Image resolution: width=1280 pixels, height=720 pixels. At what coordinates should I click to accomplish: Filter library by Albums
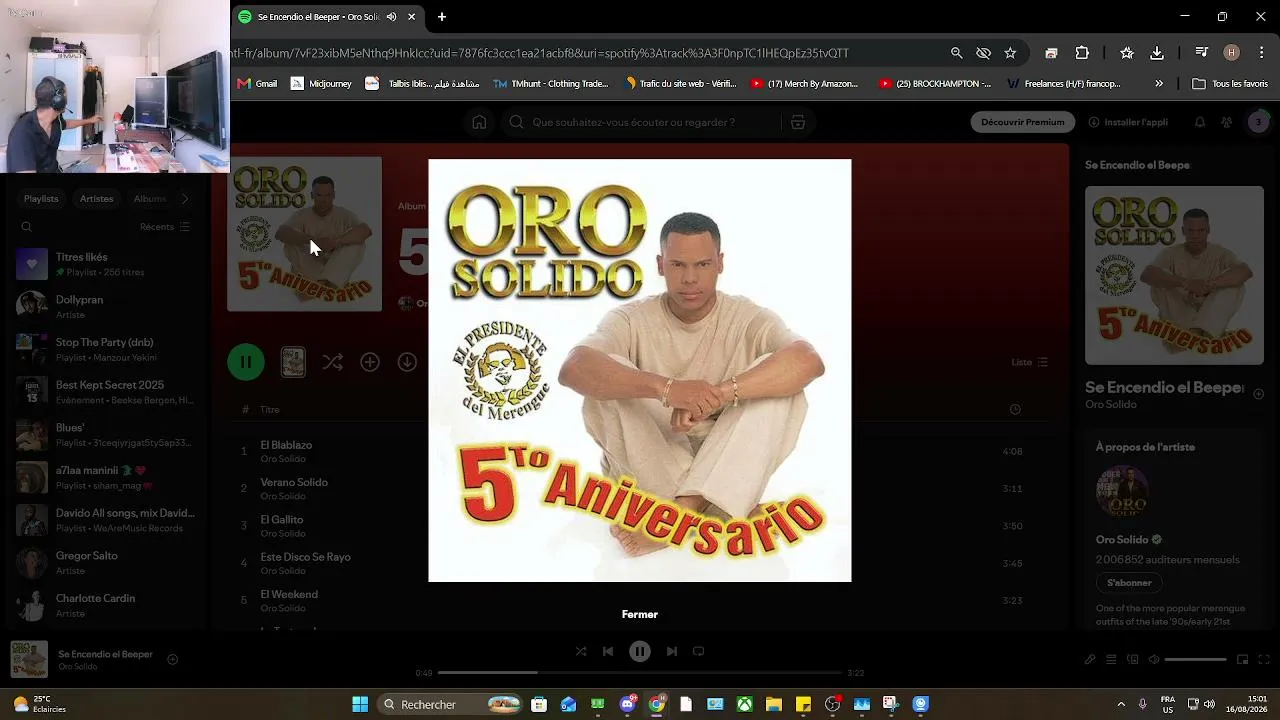pyautogui.click(x=150, y=199)
